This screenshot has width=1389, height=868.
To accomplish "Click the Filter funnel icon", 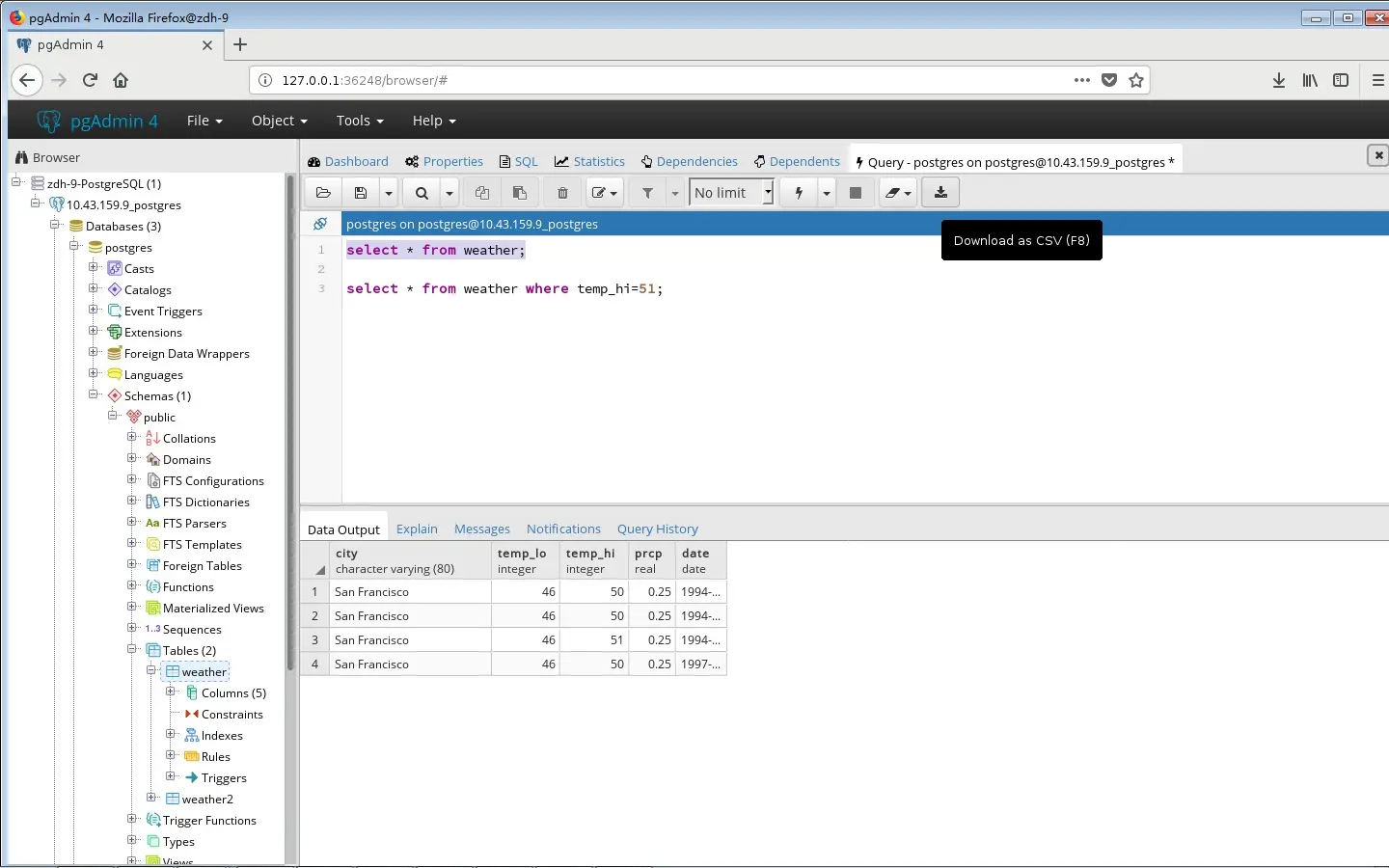I will coord(648,193).
